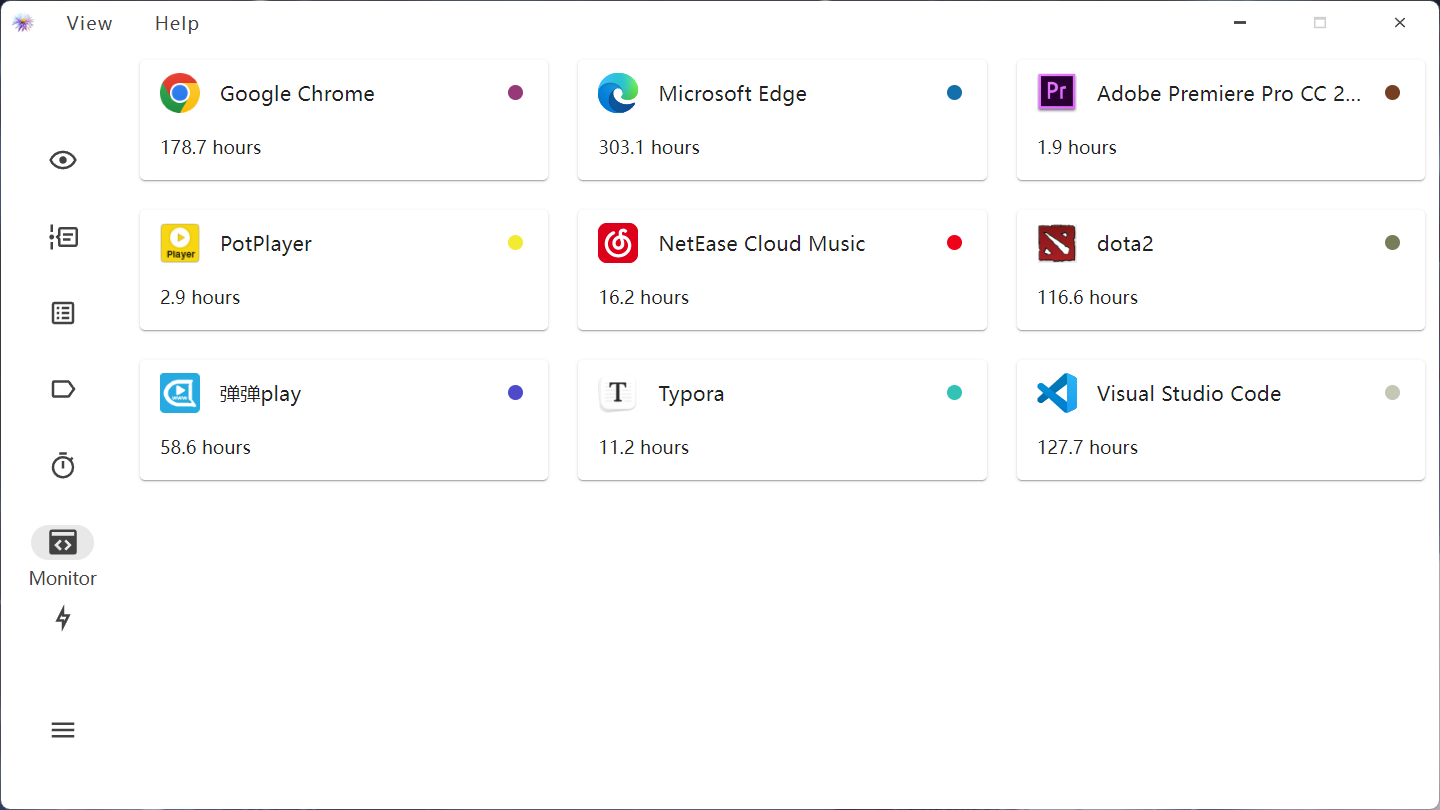This screenshot has height=810, width=1440.
Task: Click the PotPlayer title text
Action: click(x=266, y=244)
